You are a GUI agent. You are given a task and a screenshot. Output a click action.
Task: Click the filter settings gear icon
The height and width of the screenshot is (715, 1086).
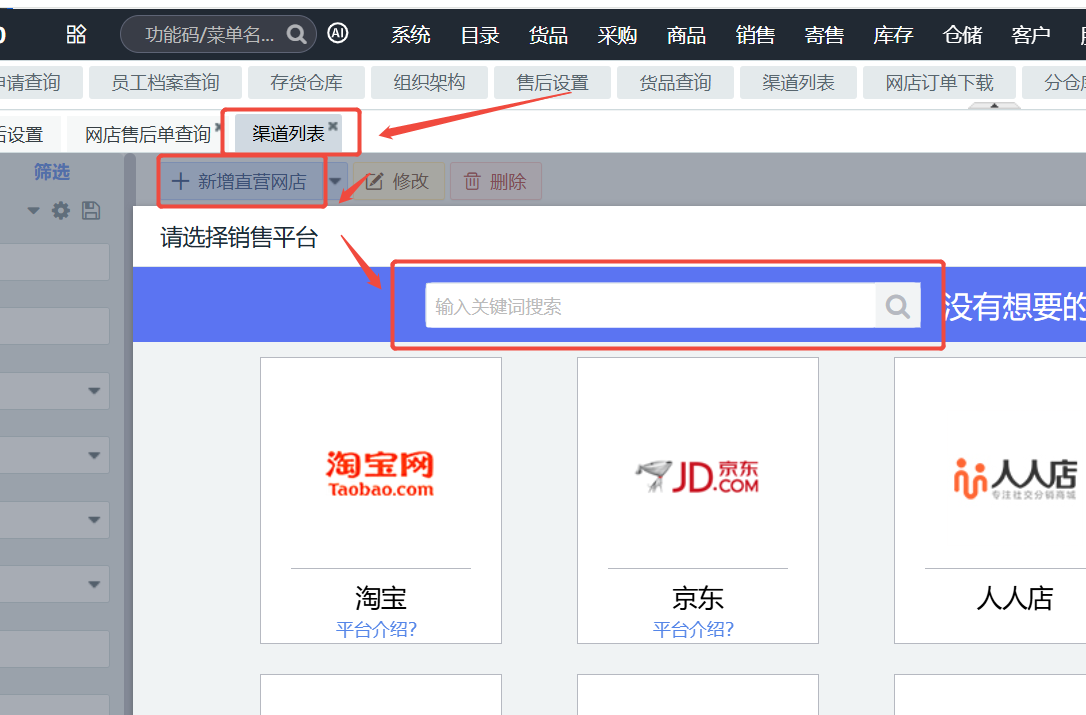tap(61, 211)
